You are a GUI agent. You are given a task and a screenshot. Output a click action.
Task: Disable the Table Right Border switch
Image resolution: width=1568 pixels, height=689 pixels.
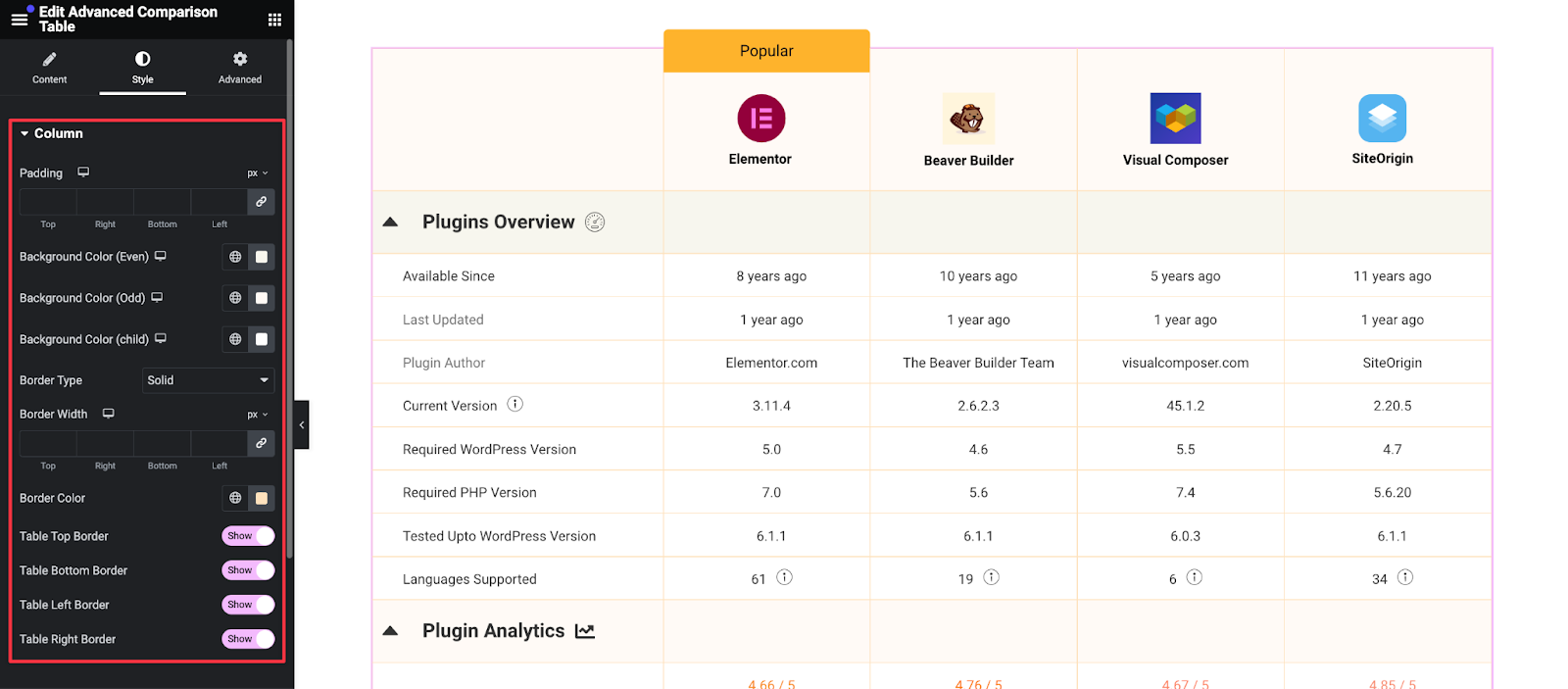248,639
